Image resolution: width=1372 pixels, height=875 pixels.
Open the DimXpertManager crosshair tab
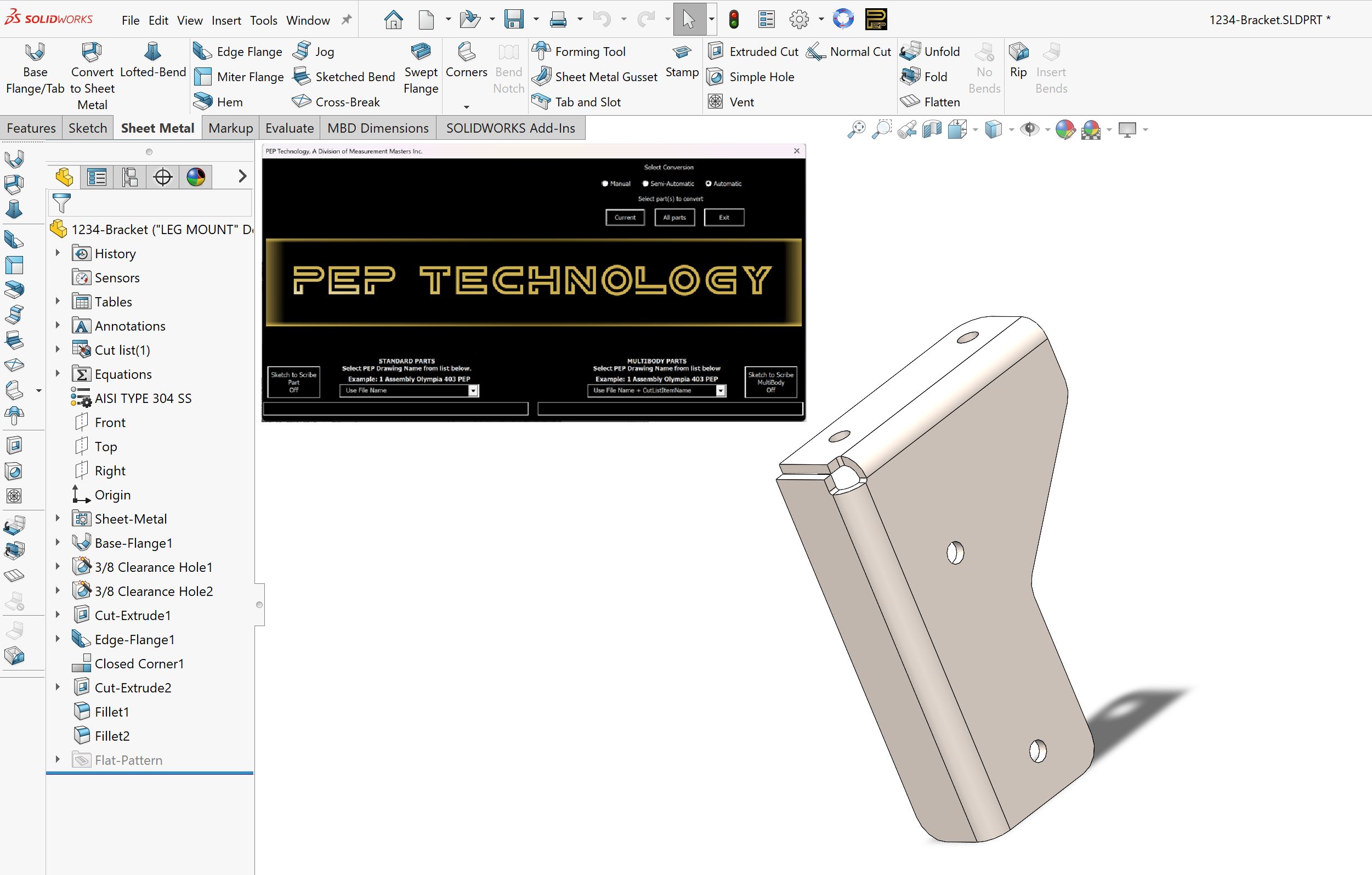[x=163, y=177]
